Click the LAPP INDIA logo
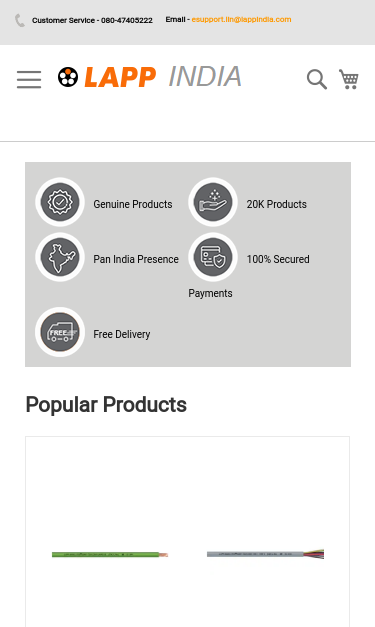375x627 pixels. (x=150, y=77)
